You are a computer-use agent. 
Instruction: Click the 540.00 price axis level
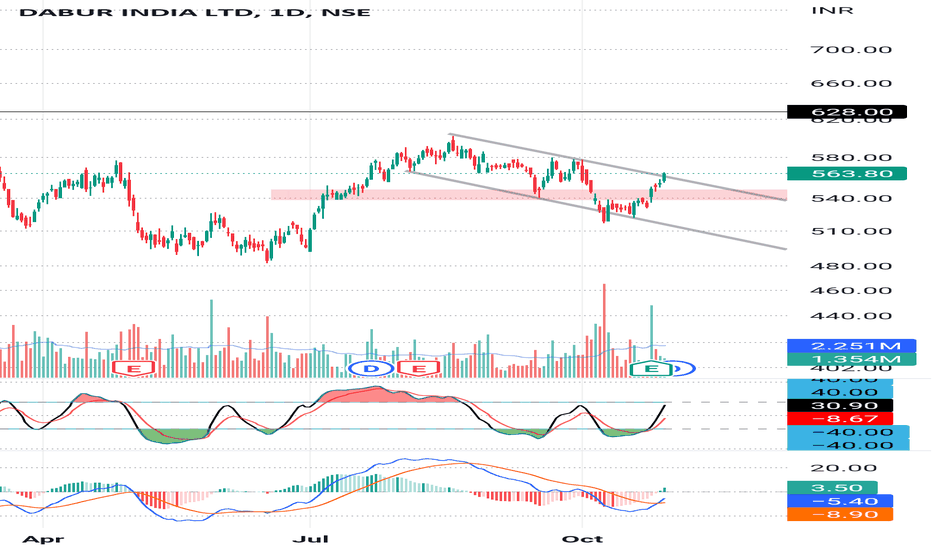pos(852,198)
